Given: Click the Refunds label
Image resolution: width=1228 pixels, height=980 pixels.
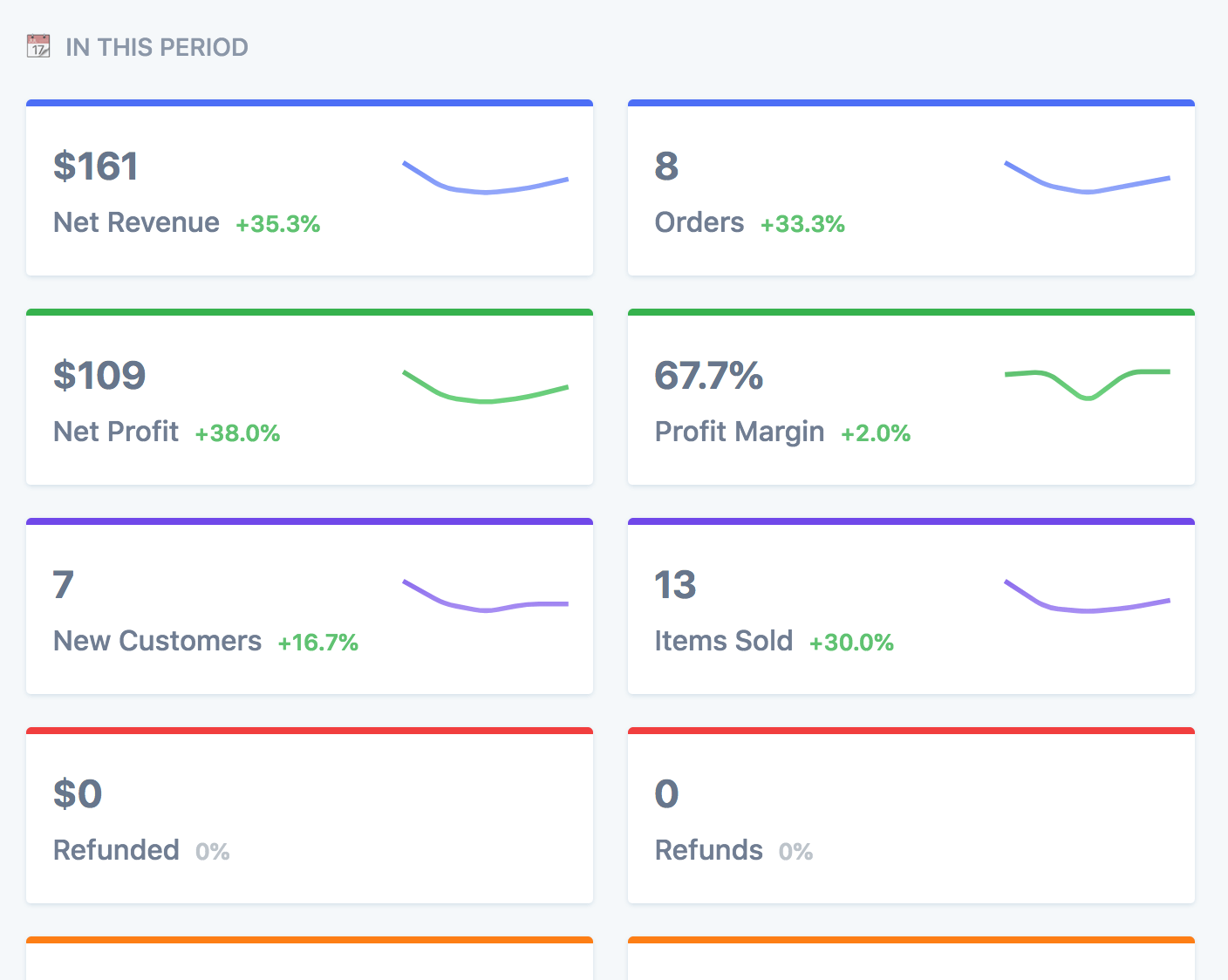Looking at the screenshot, I should tap(709, 850).
